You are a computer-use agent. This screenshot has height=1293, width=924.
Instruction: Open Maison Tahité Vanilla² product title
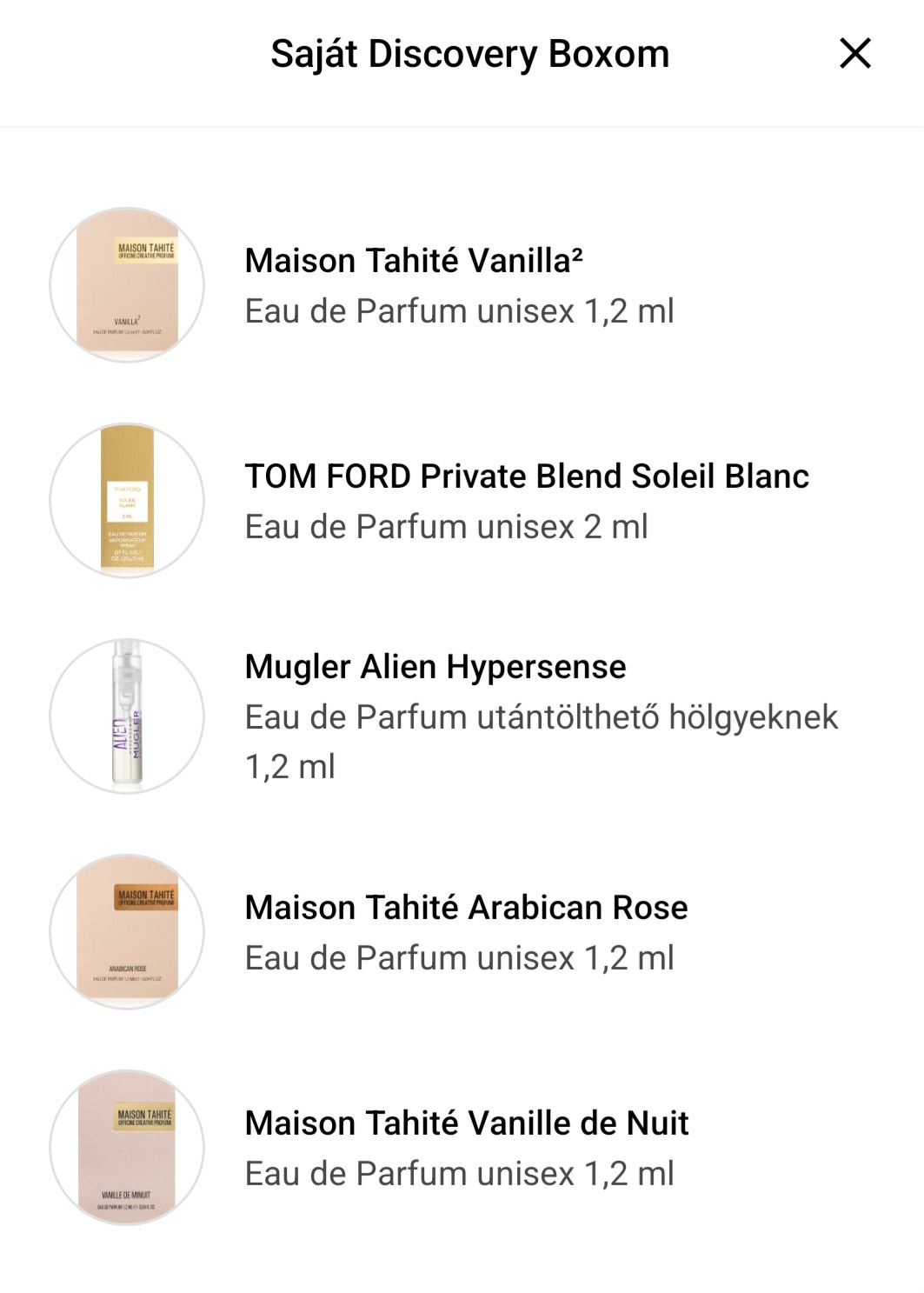pos(414,260)
